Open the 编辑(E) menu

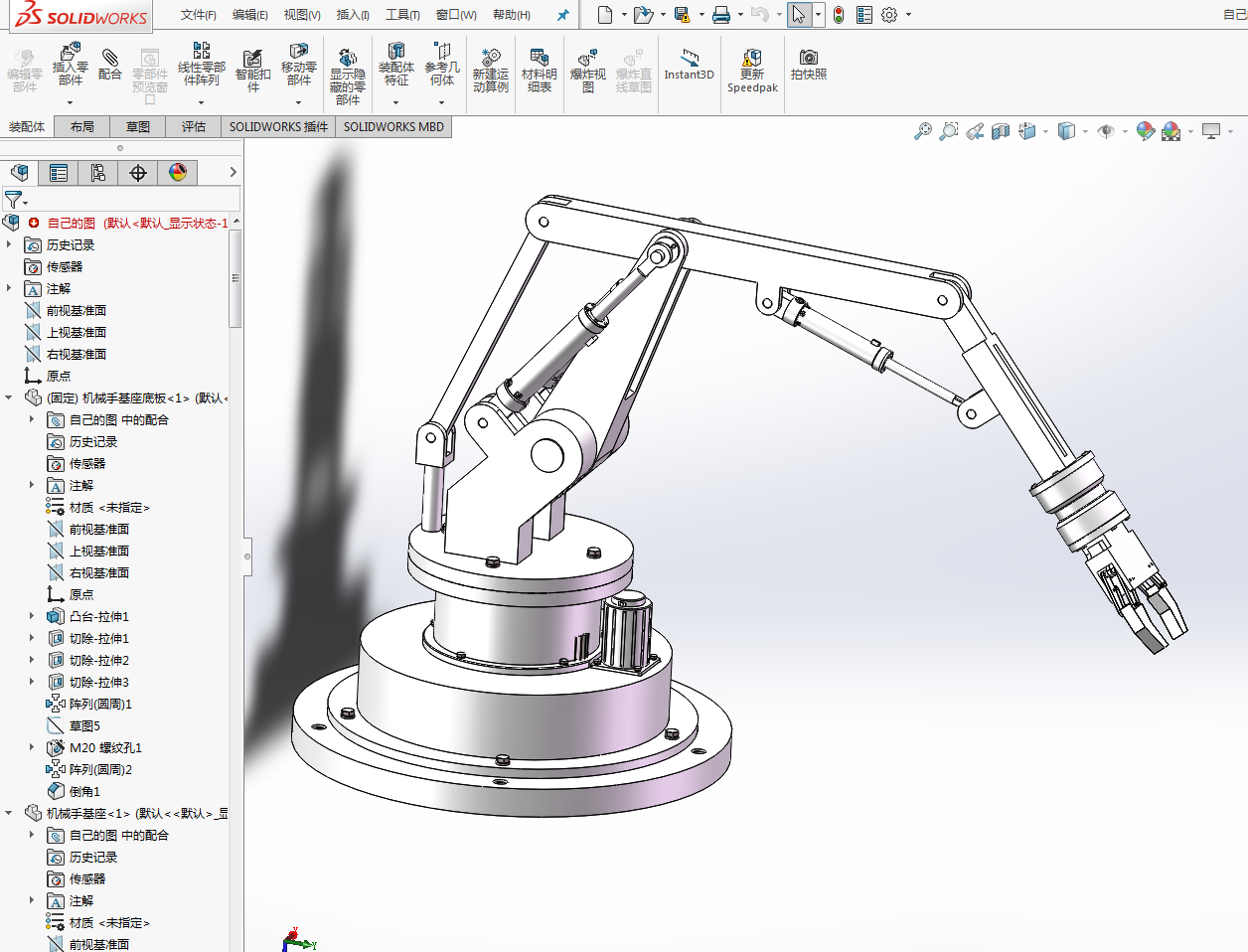tap(250, 15)
